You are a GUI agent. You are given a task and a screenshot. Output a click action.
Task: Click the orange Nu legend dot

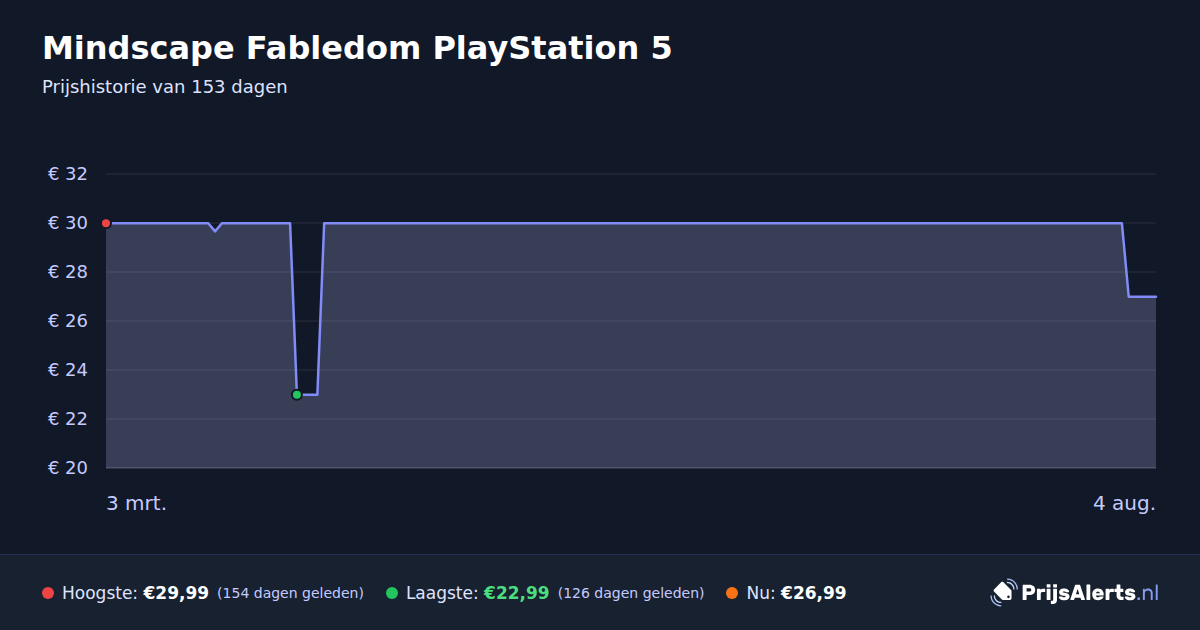[x=732, y=593]
